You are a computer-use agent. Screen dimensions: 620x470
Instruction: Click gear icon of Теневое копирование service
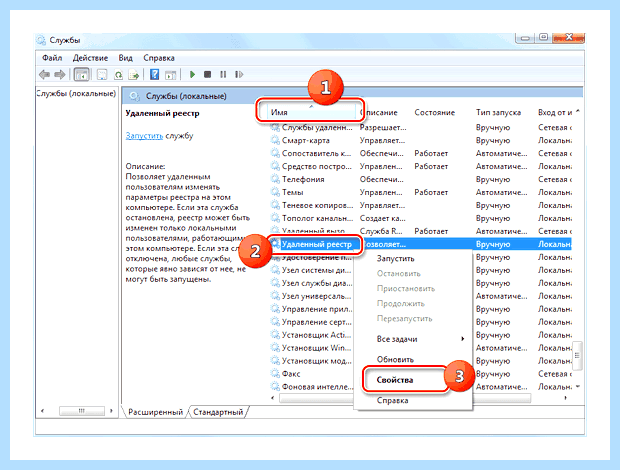(275, 205)
